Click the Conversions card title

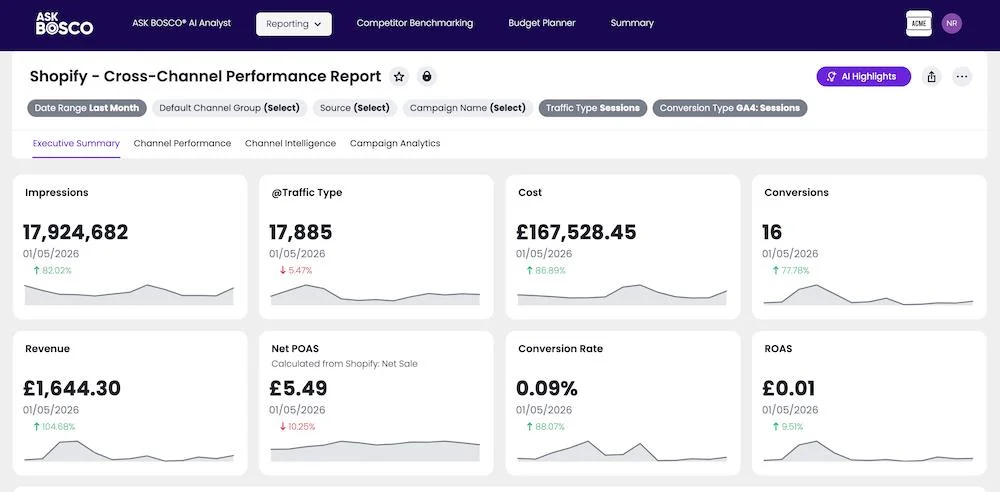click(796, 192)
